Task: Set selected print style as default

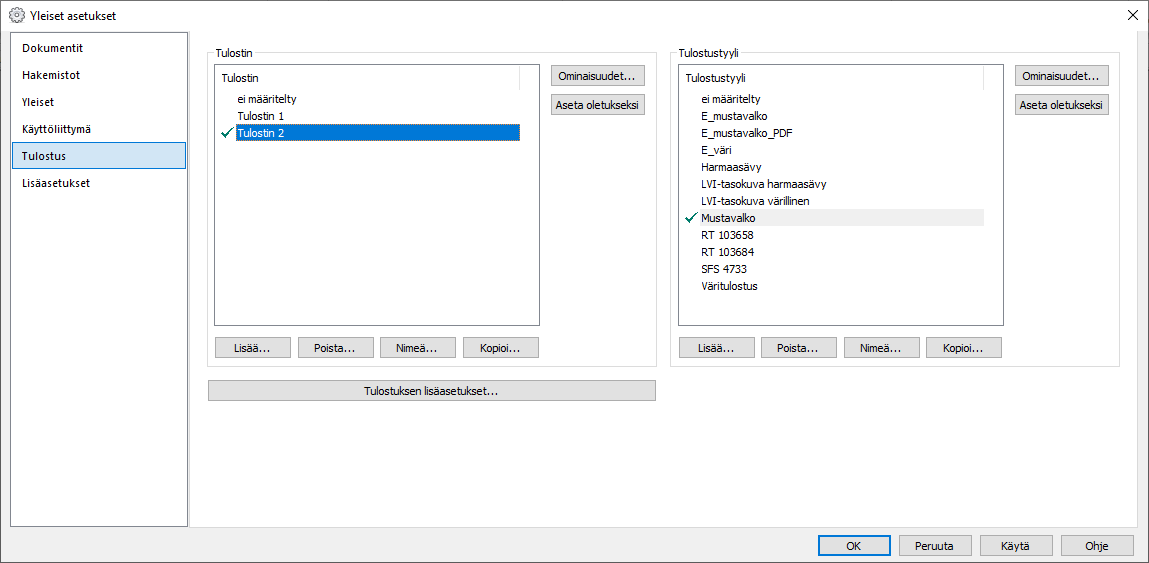Action: (x=1061, y=105)
